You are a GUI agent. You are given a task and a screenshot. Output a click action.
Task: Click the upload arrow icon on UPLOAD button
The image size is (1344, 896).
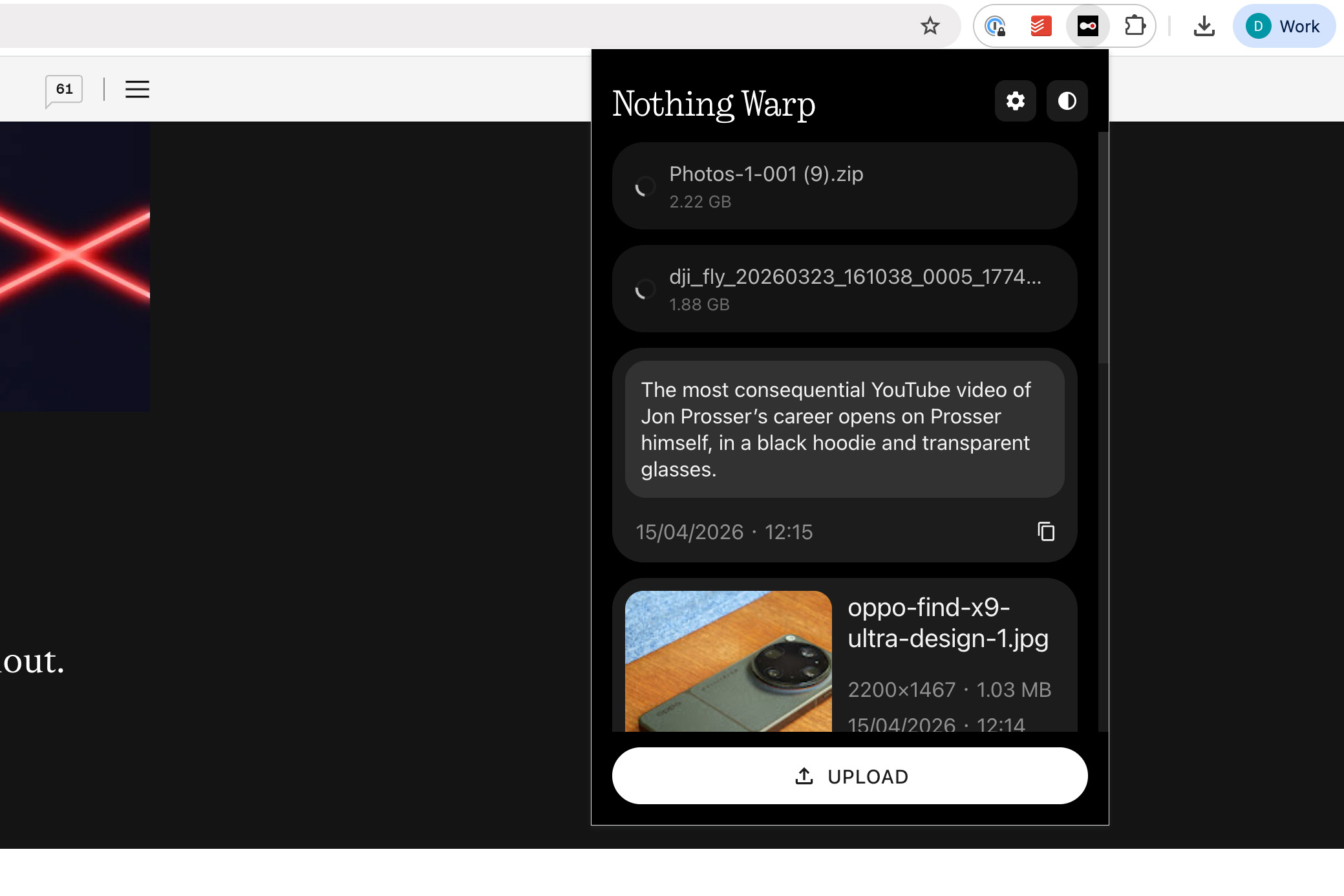point(804,776)
